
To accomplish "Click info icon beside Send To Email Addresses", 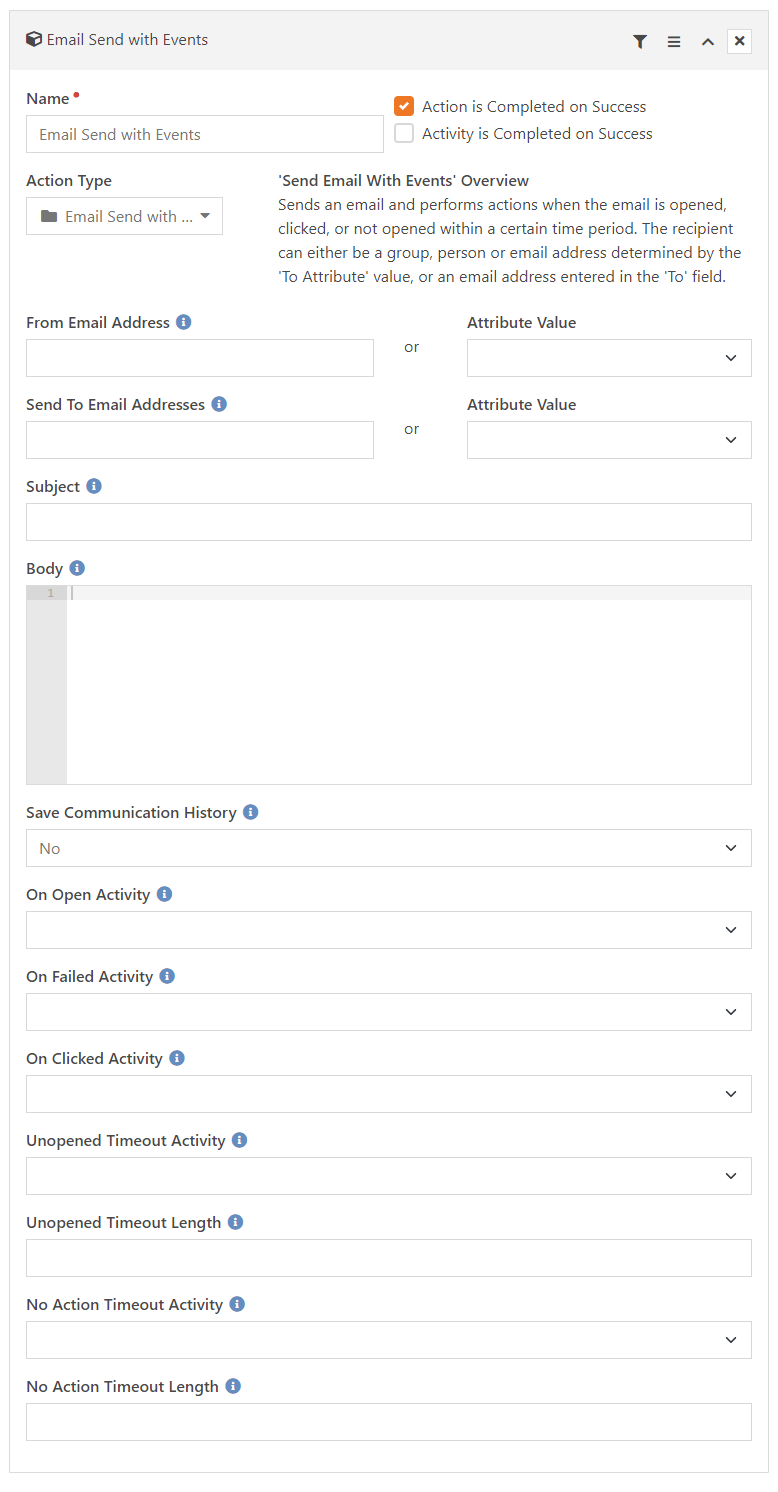I will (x=219, y=404).
